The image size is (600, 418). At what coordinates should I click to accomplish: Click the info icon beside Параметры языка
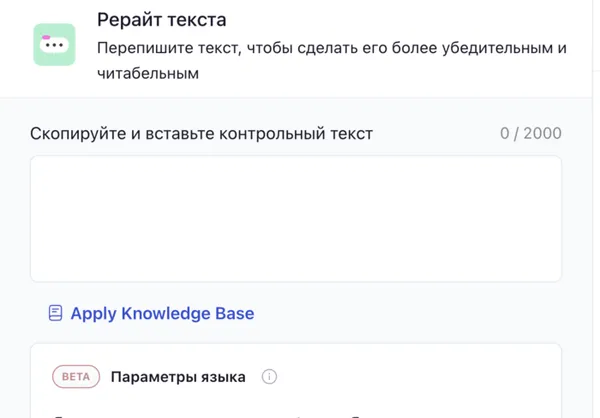(269, 377)
